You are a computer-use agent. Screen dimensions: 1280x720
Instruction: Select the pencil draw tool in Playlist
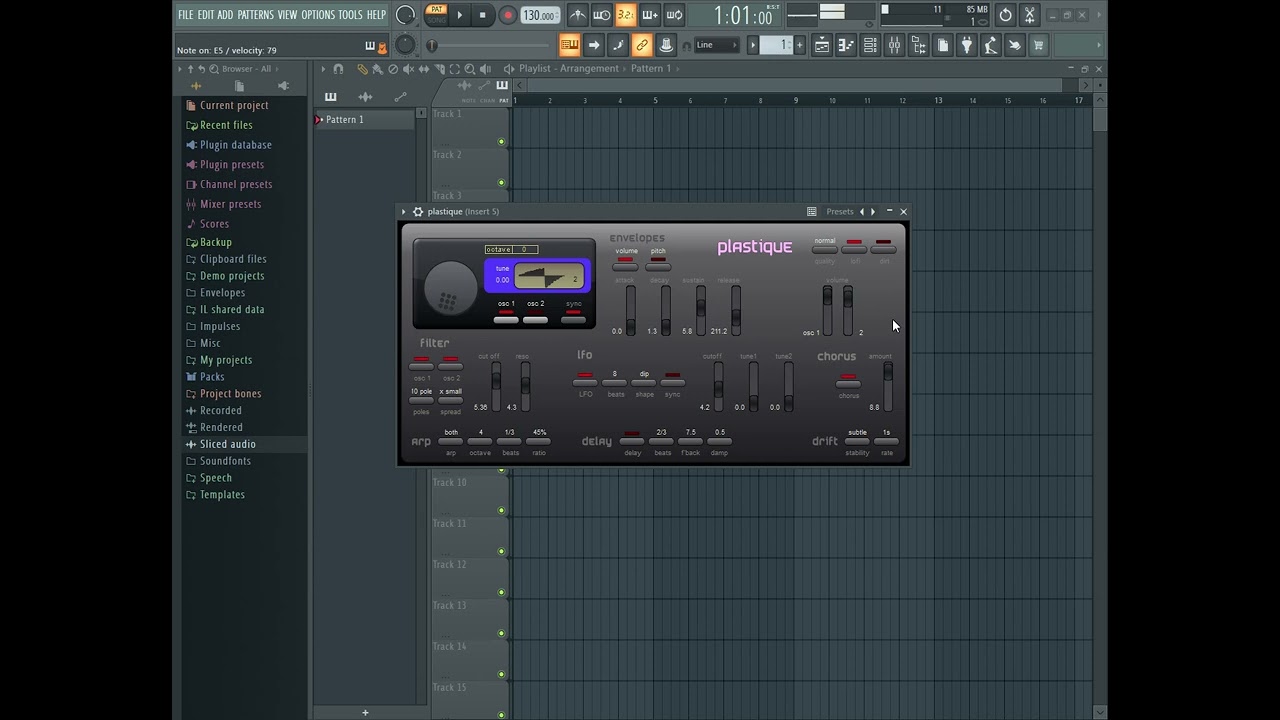click(x=362, y=69)
